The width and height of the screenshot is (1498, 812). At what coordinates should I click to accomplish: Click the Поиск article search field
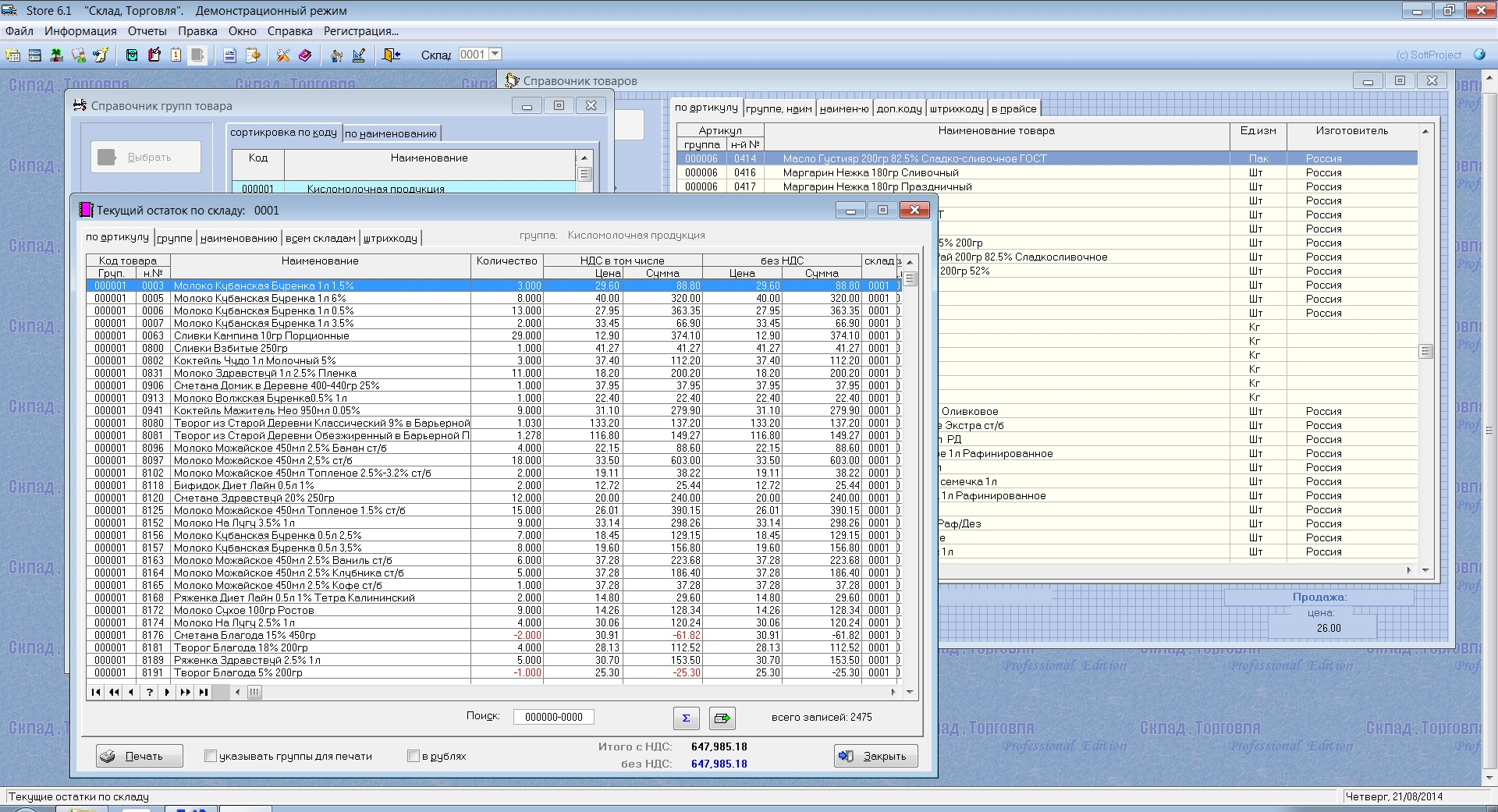[x=553, y=717]
